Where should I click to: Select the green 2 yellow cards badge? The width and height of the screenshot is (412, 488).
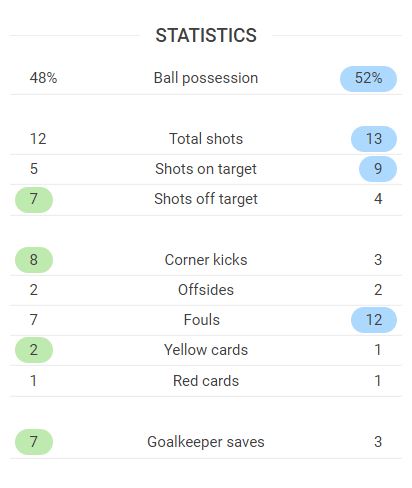point(34,350)
